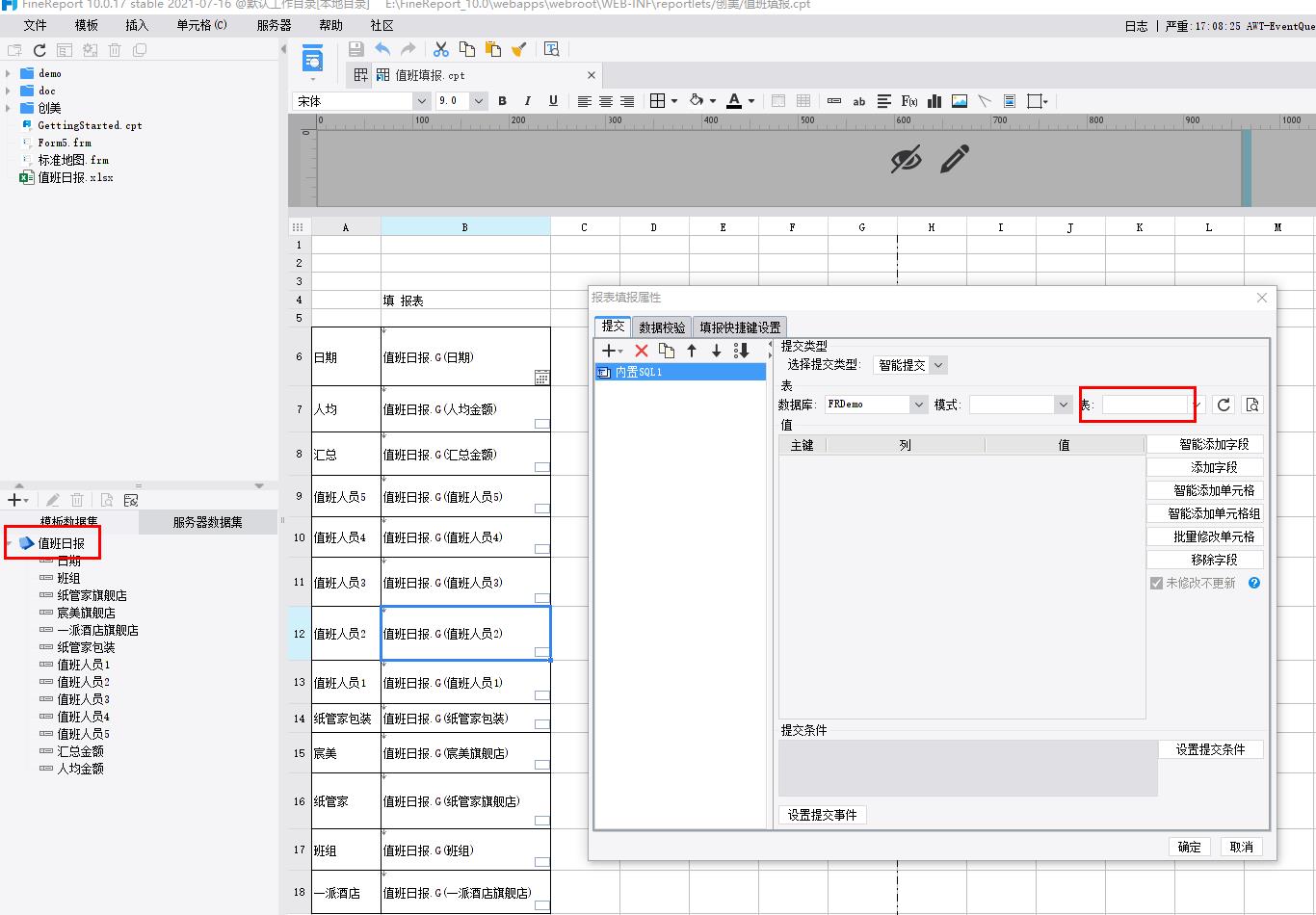Screen dimensions: 1316x915
Task: Click the sort icon in the submit list toolbar
Action: click(741, 351)
